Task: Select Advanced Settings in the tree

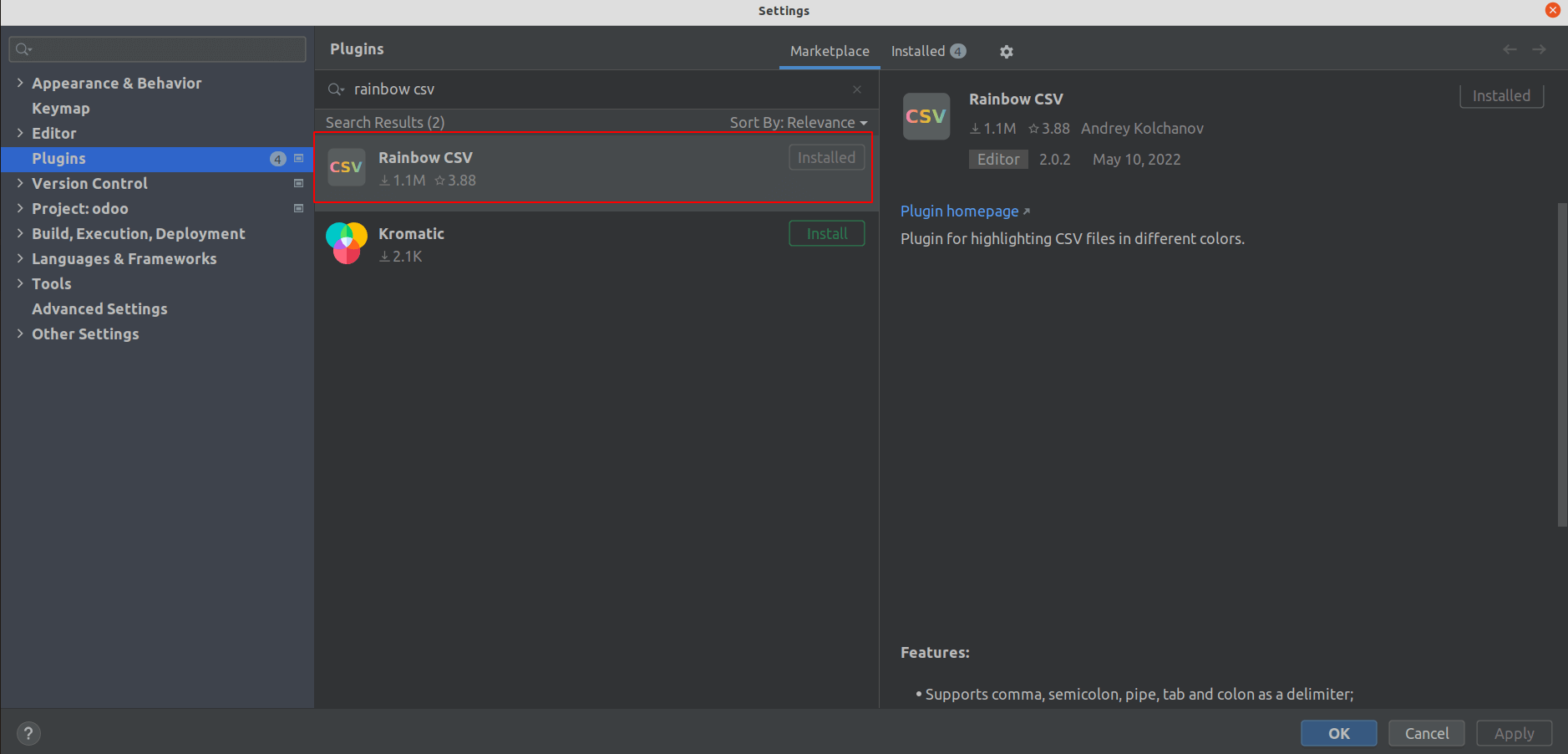Action: click(x=99, y=308)
